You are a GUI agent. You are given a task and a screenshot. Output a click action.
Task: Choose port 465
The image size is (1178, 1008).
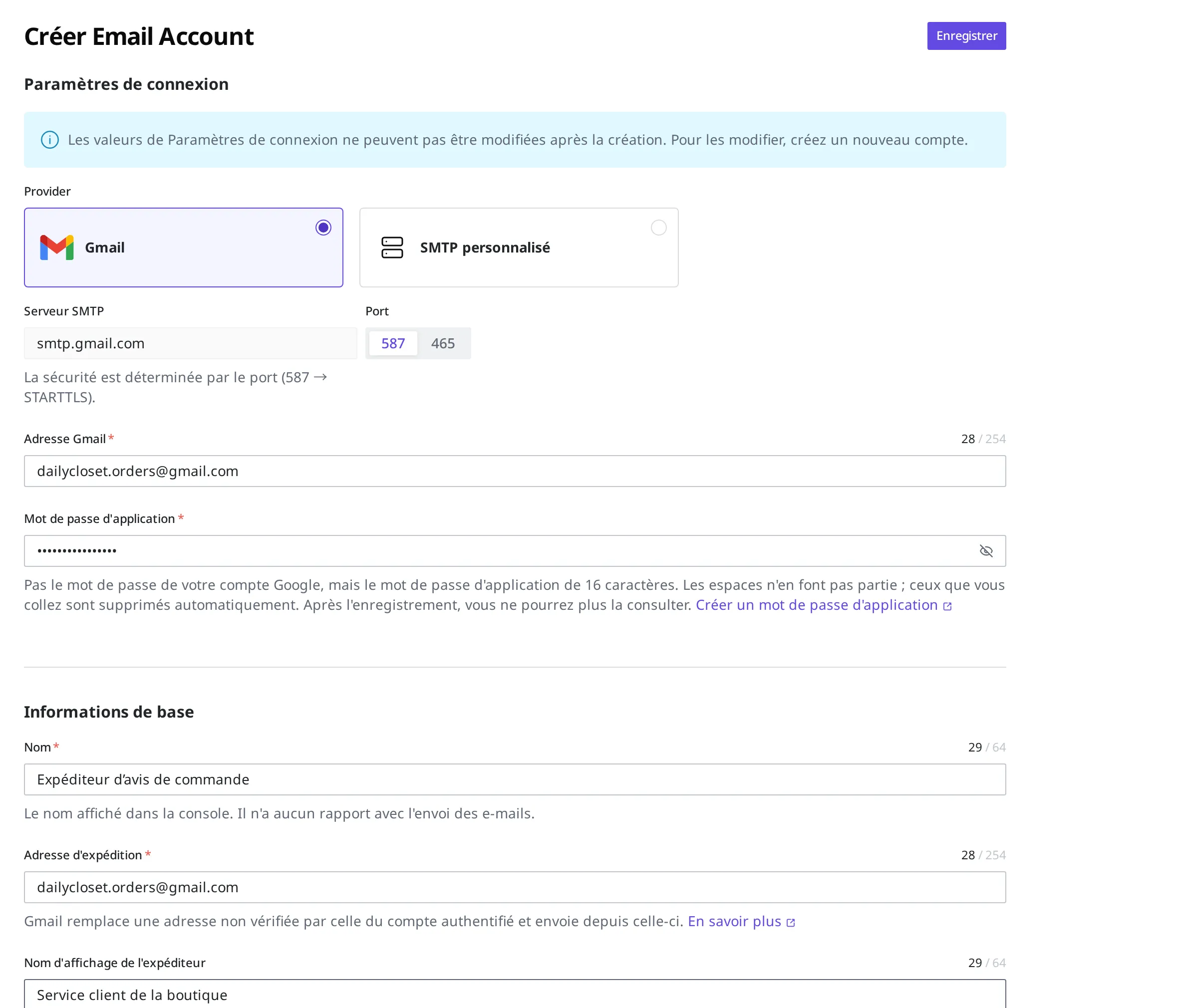click(442, 343)
